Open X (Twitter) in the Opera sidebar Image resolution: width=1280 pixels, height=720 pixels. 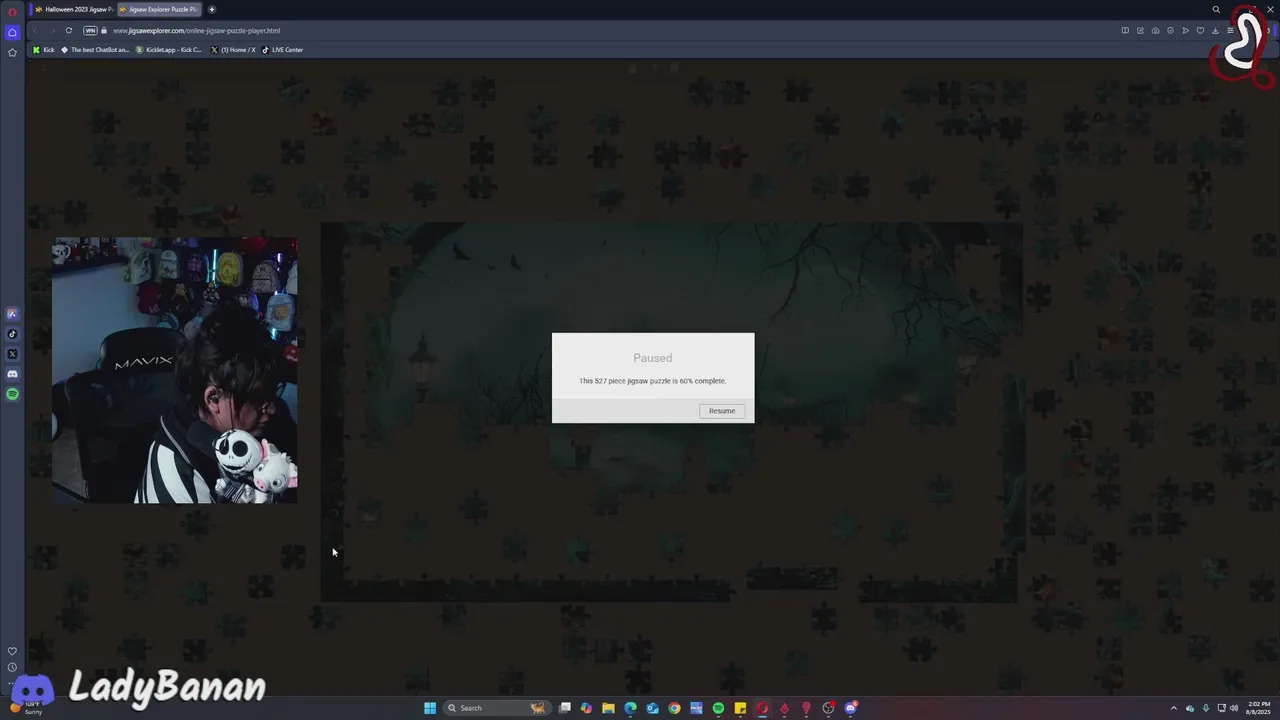12,354
